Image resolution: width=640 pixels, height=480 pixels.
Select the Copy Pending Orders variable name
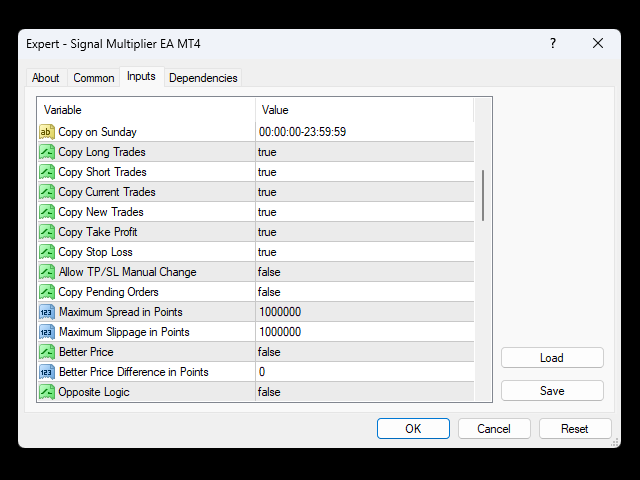(x=108, y=292)
